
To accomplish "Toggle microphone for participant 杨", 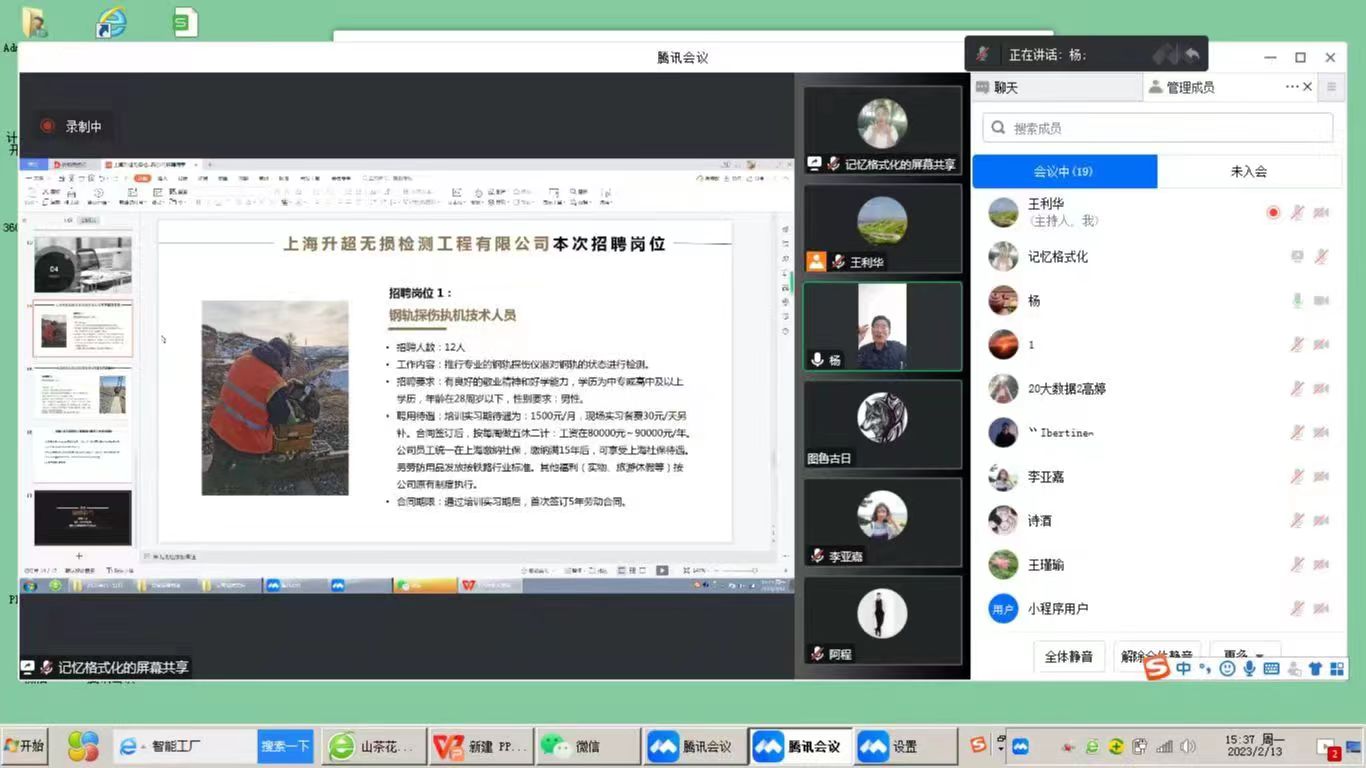I will coord(1297,300).
